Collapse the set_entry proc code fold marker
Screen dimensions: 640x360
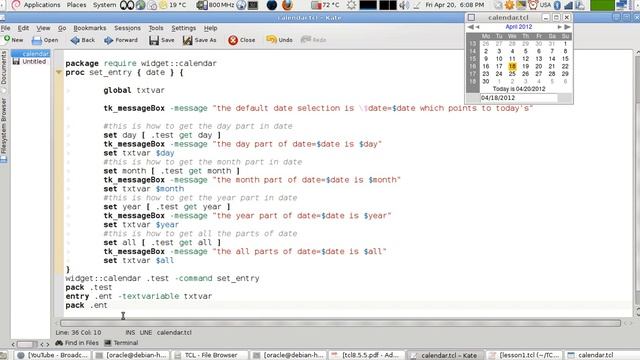tap(59, 72)
